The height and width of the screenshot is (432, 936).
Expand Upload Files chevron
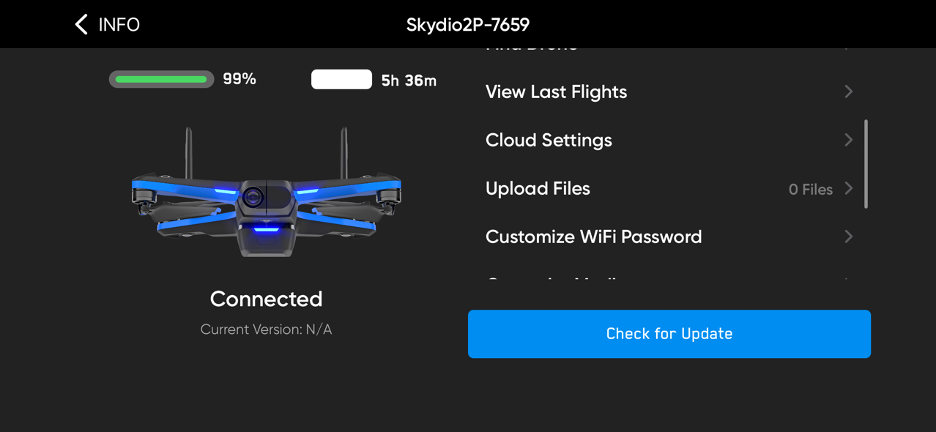point(848,189)
